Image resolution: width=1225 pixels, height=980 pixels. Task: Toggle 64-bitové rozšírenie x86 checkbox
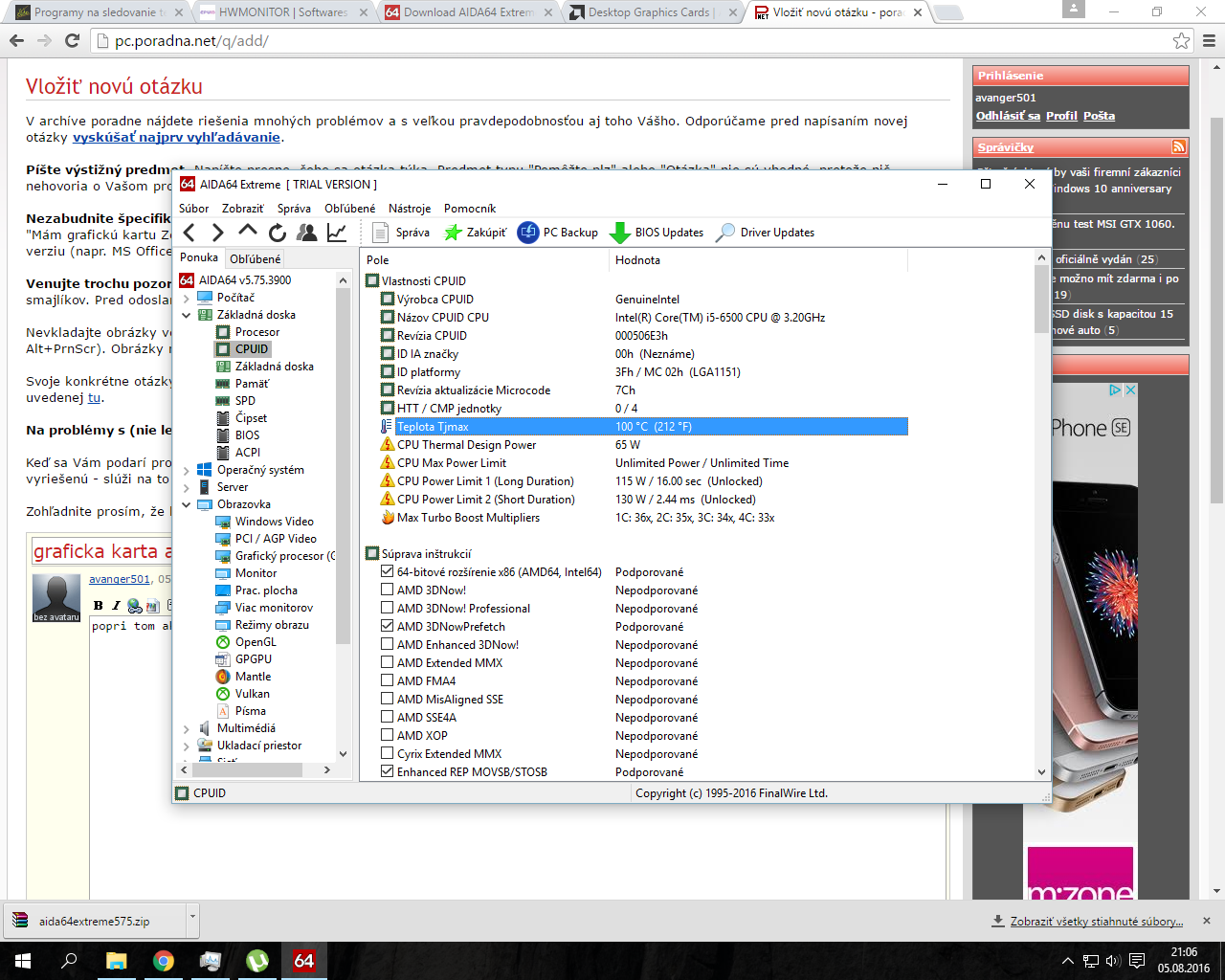pos(388,572)
